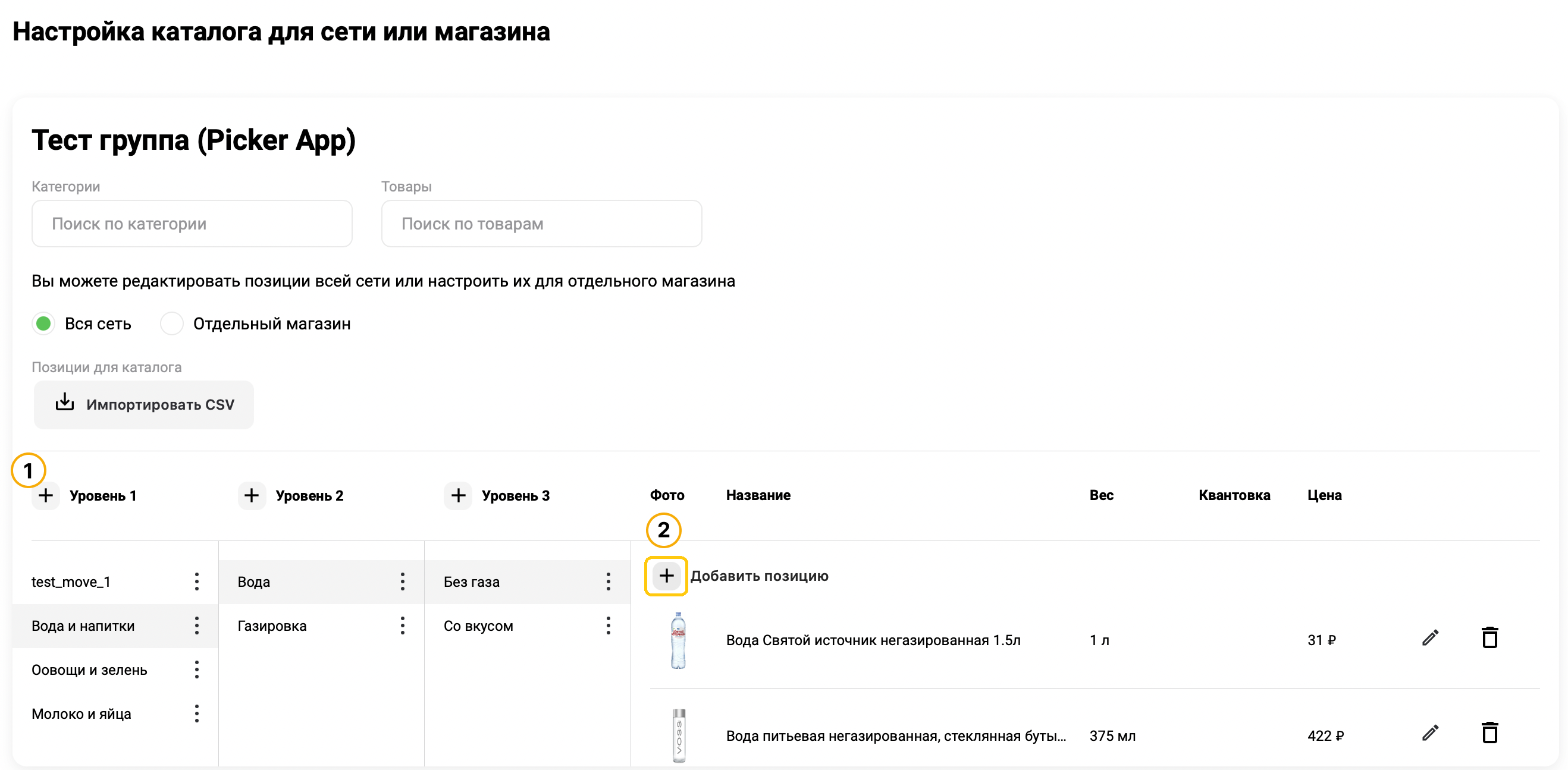The width and height of the screenshot is (1568, 770).
Task: Add a new Уровень 3 category
Action: click(x=458, y=495)
